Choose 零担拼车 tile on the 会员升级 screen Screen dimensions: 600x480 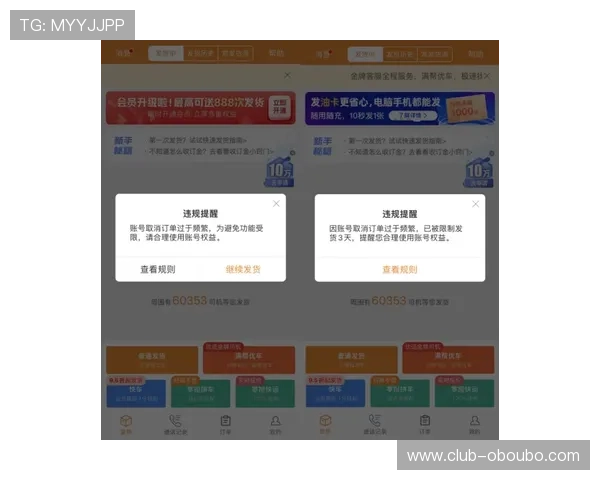[201, 393]
